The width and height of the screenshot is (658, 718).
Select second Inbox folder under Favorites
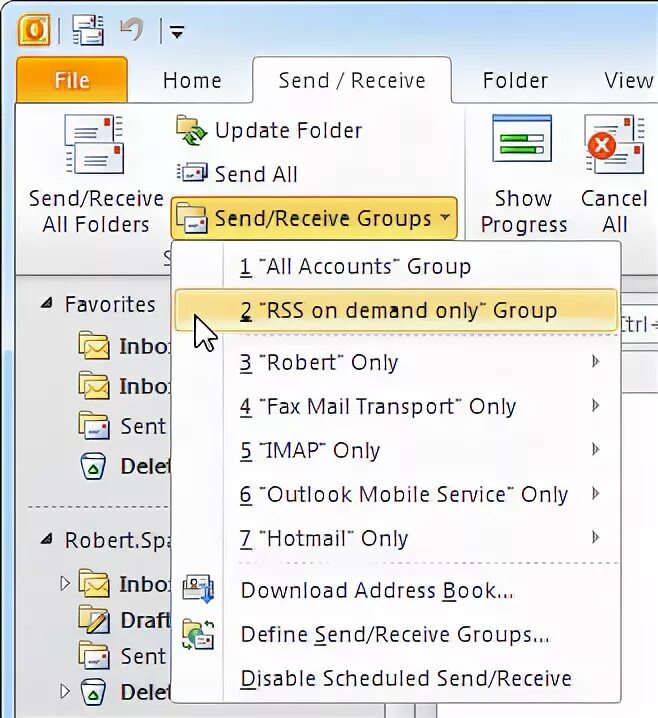click(x=124, y=386)
